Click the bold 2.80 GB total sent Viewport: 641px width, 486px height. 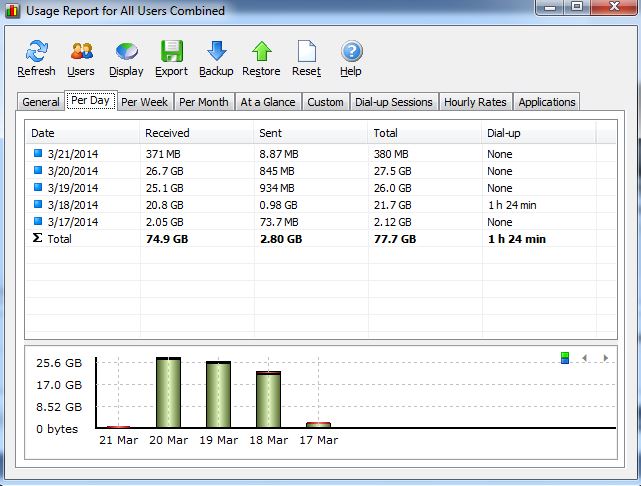[x=281, y=239]
